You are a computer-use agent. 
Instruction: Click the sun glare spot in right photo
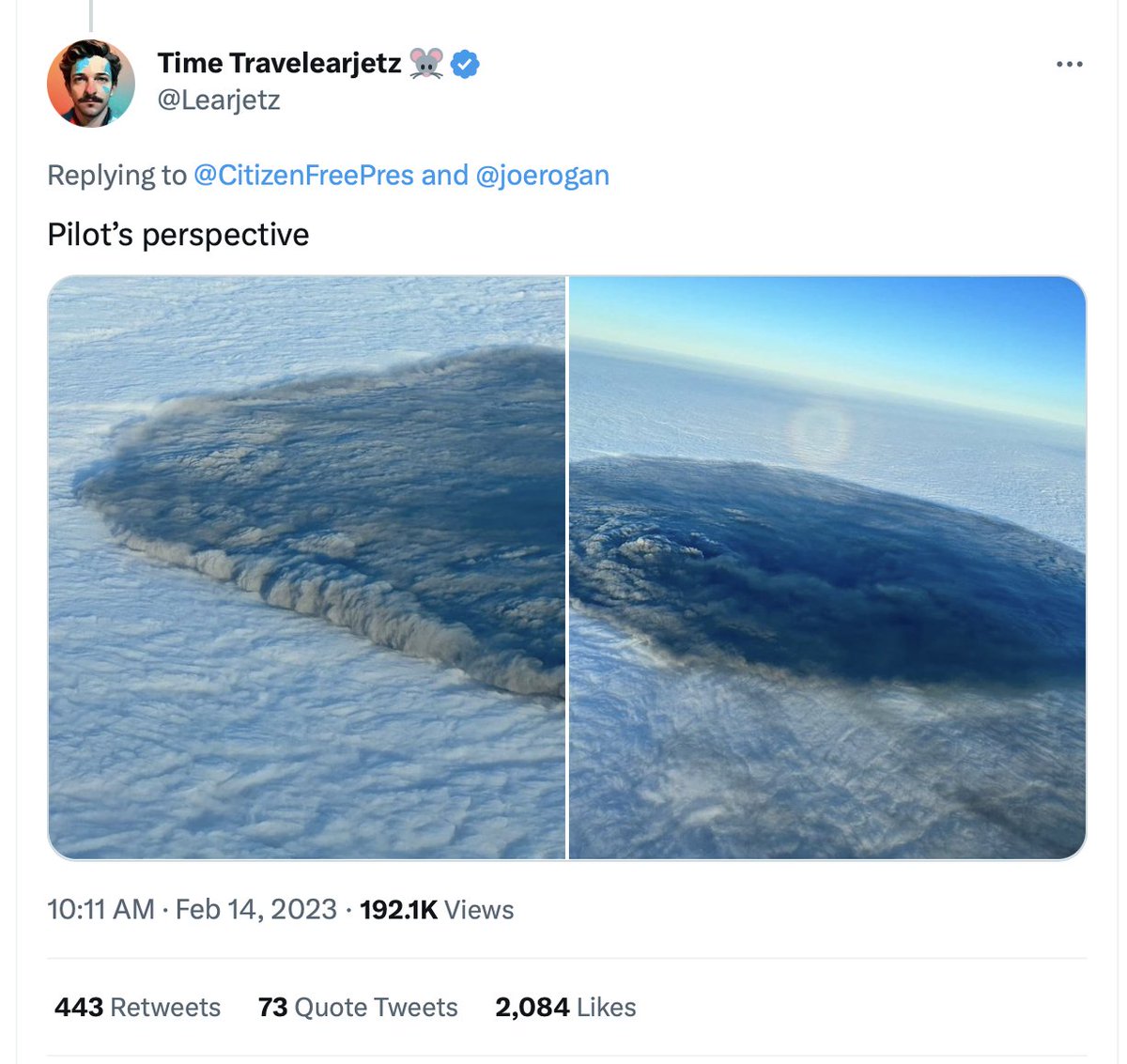click(x=819, y=435)
